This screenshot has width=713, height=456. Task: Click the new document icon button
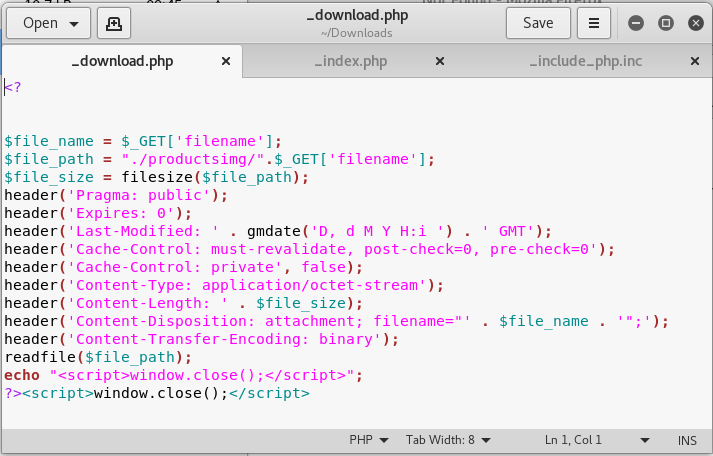[x=114, y=23]
